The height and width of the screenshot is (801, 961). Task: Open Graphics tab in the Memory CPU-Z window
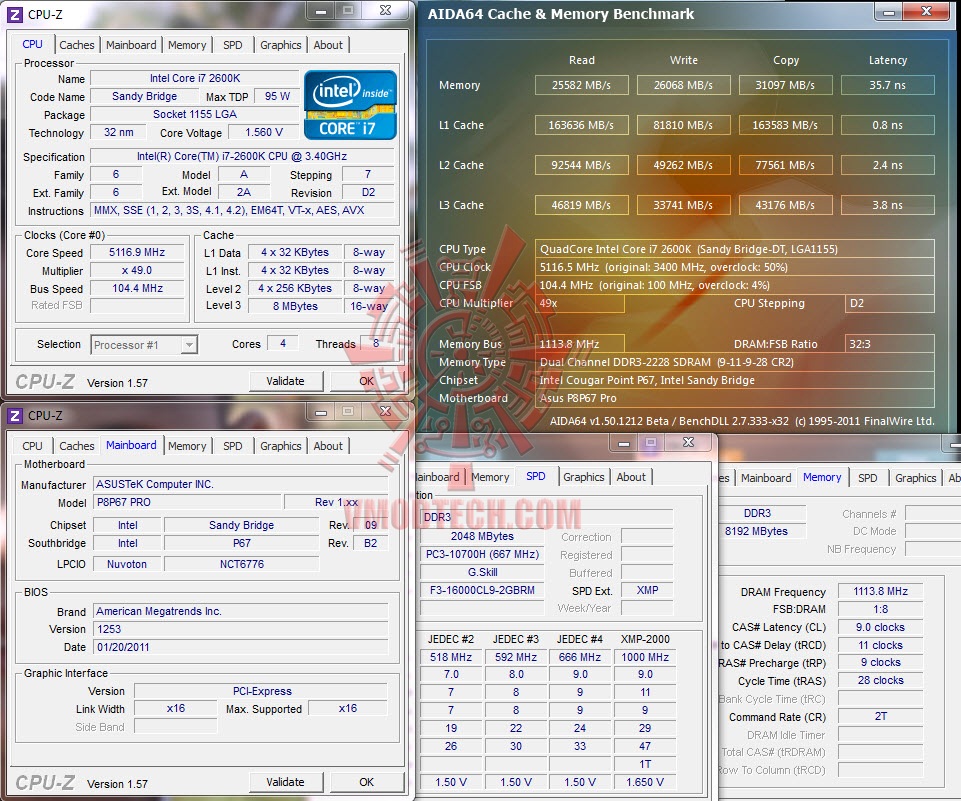916,477
